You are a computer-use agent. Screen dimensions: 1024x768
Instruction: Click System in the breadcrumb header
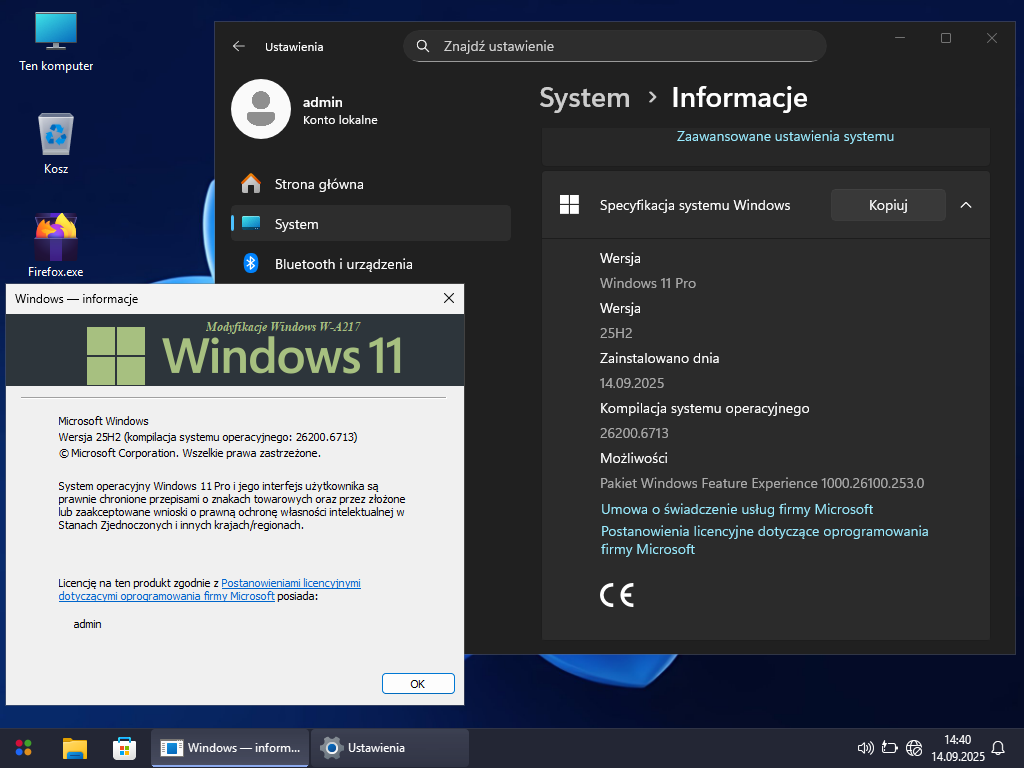[585, 98]
